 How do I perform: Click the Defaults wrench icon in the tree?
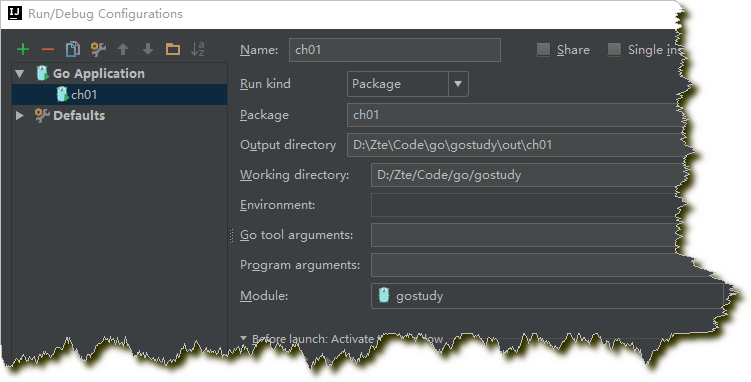pos(42,115)
